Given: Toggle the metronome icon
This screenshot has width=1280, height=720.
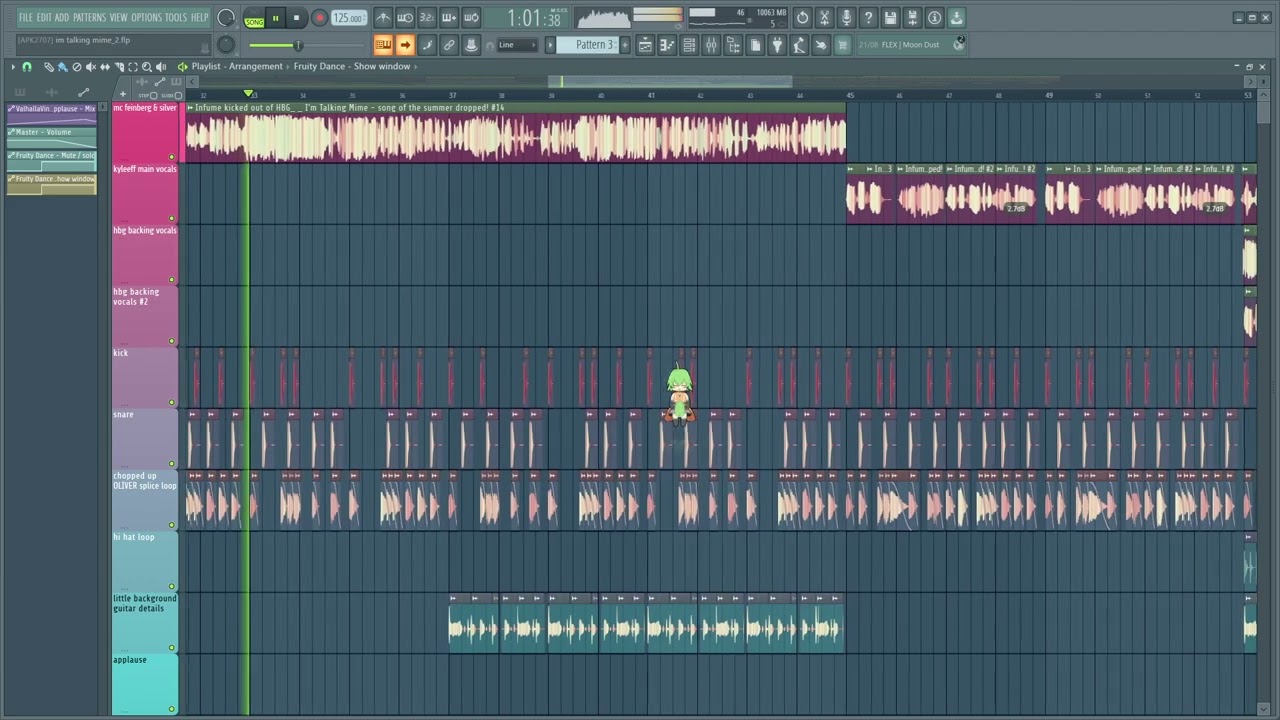Looking at the screenshot, I should point(383,18).
